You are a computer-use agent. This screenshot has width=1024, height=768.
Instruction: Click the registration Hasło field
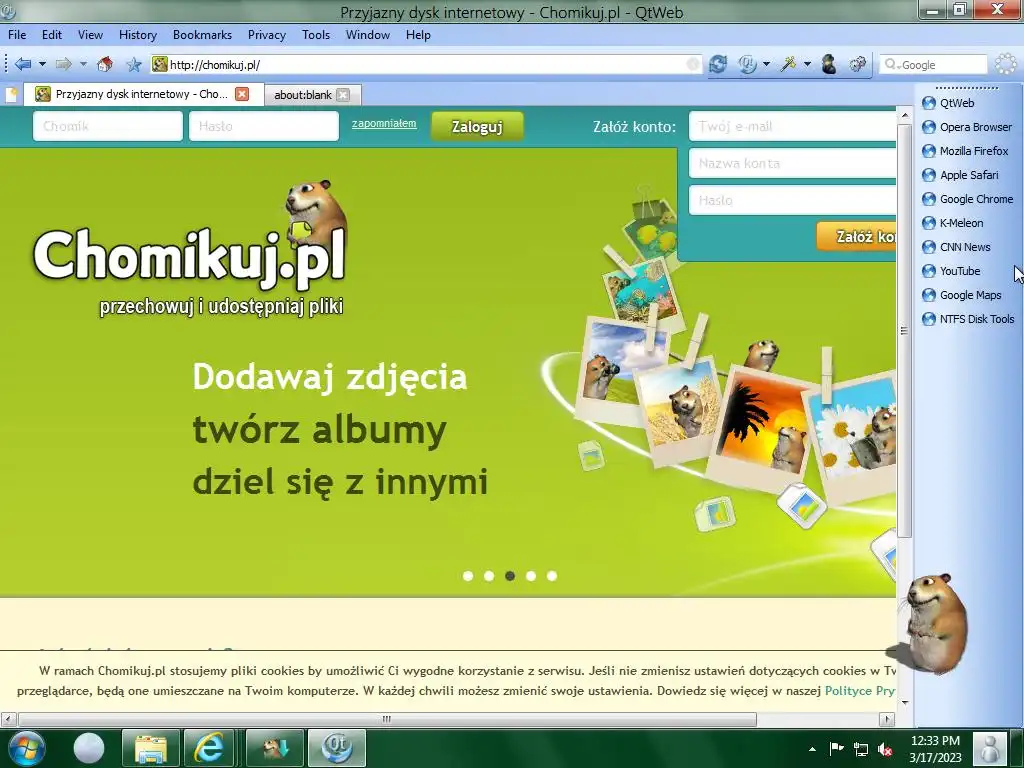(792, 200)
